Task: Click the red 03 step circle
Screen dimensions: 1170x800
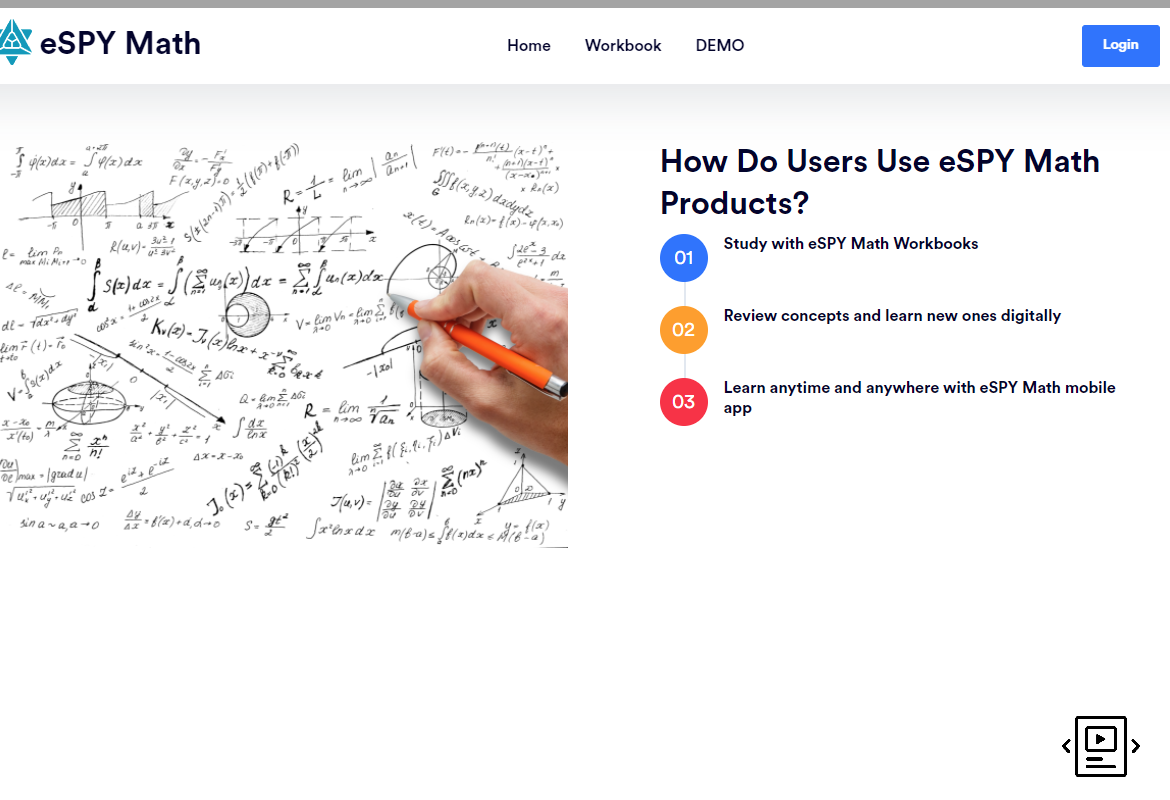Action: [684, 402]
